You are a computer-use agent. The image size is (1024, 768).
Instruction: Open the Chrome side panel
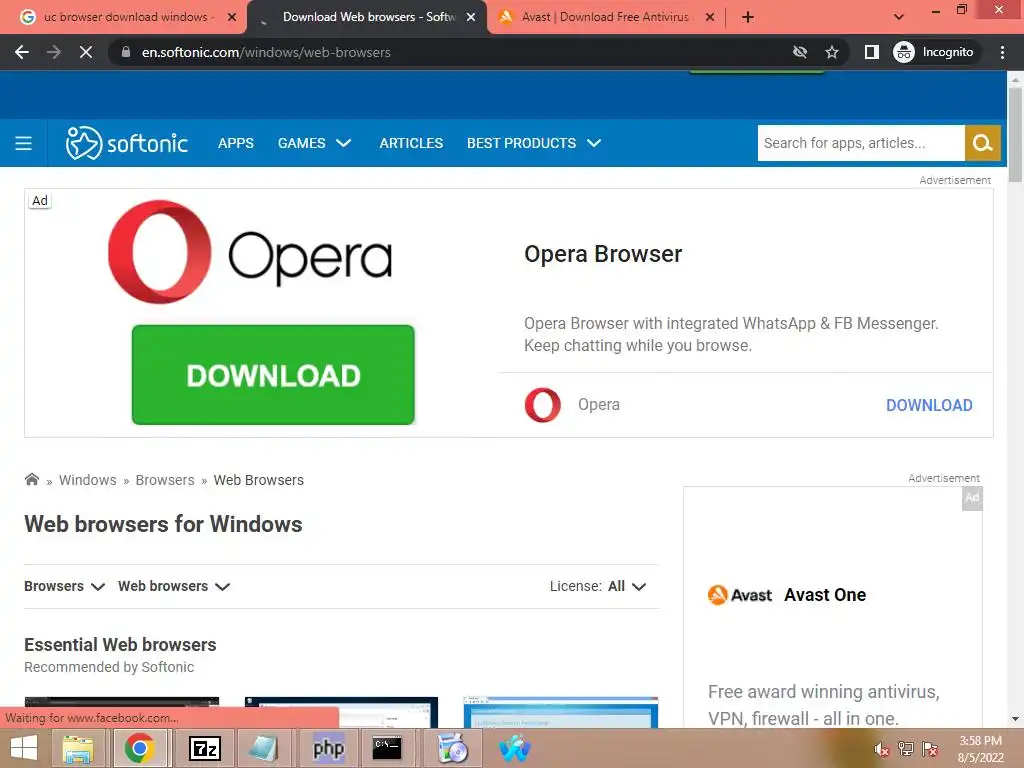click(x=871, y=52)
